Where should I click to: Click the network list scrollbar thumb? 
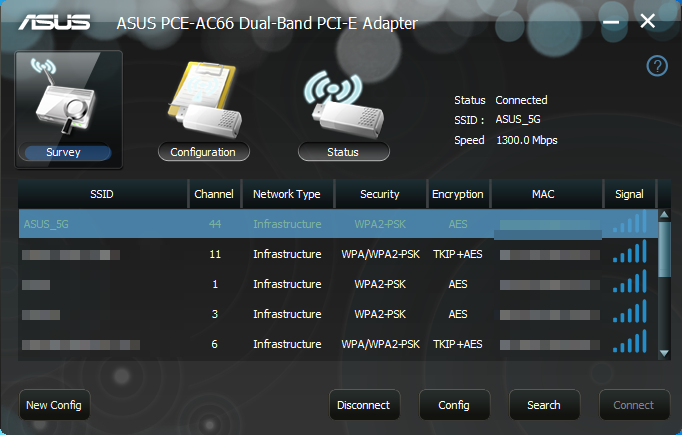pyautogui.click(x=664, y=250)
